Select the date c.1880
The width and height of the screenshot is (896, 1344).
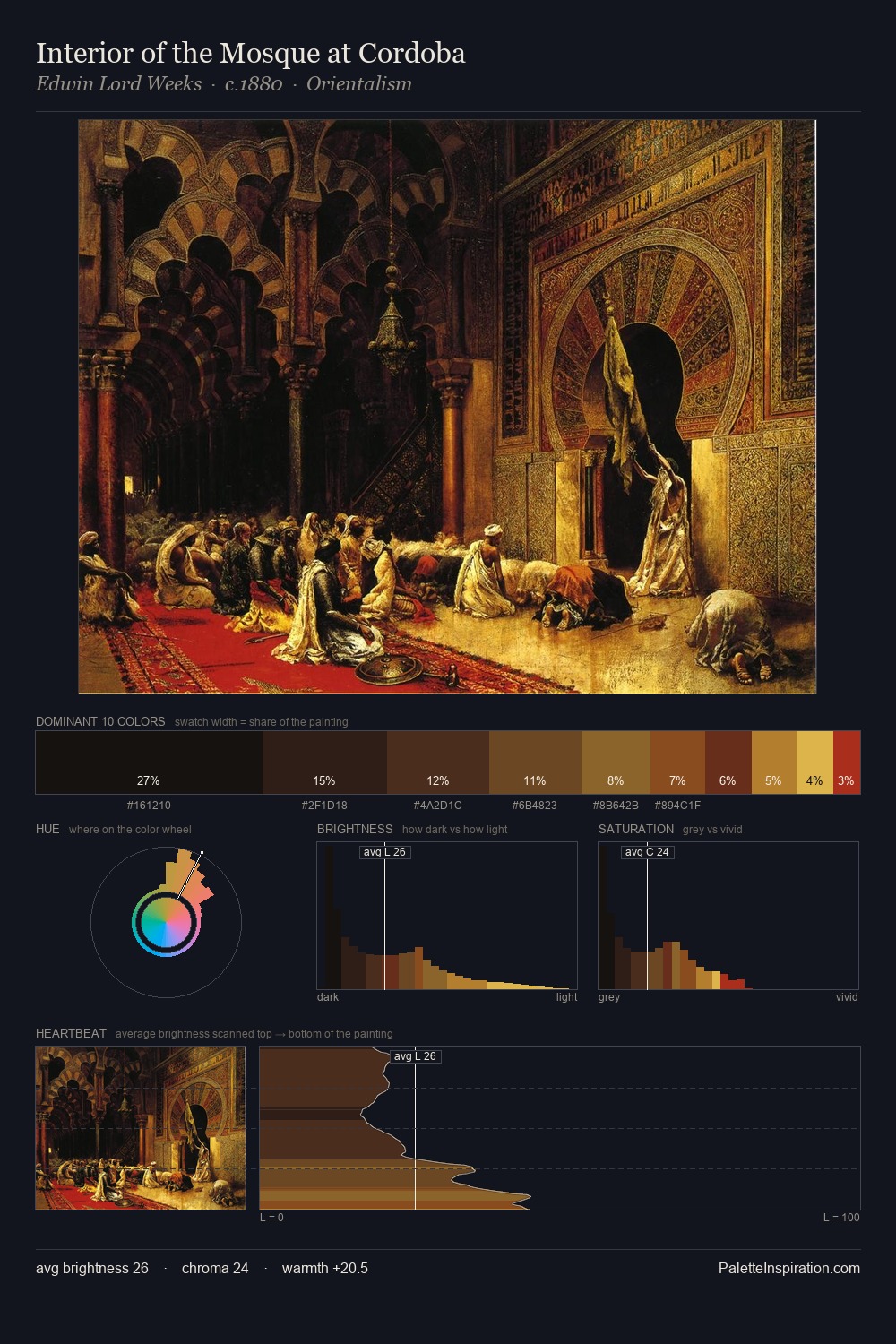[x=254, y=83]
